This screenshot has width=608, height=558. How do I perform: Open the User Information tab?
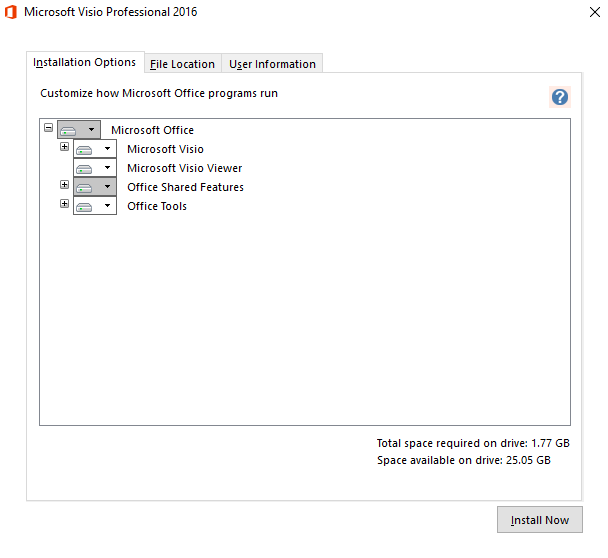[x=272, y=64]
